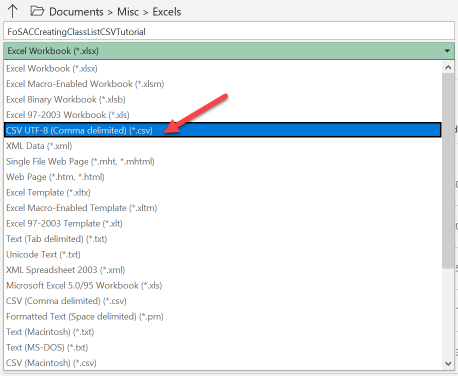Screen dimensions: 458x376
Task: Select Excel Macro-Enabled Template (*.xltm)
Action: pyautogui.click(x=223, y=208)
